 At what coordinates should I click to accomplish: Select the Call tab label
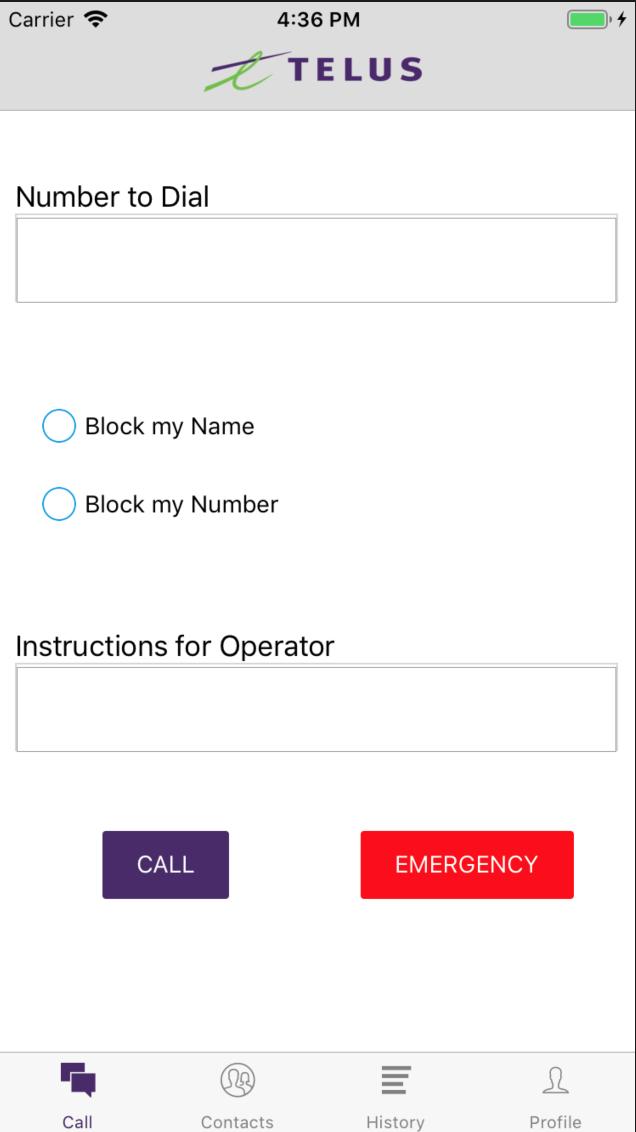(78, 1122)
